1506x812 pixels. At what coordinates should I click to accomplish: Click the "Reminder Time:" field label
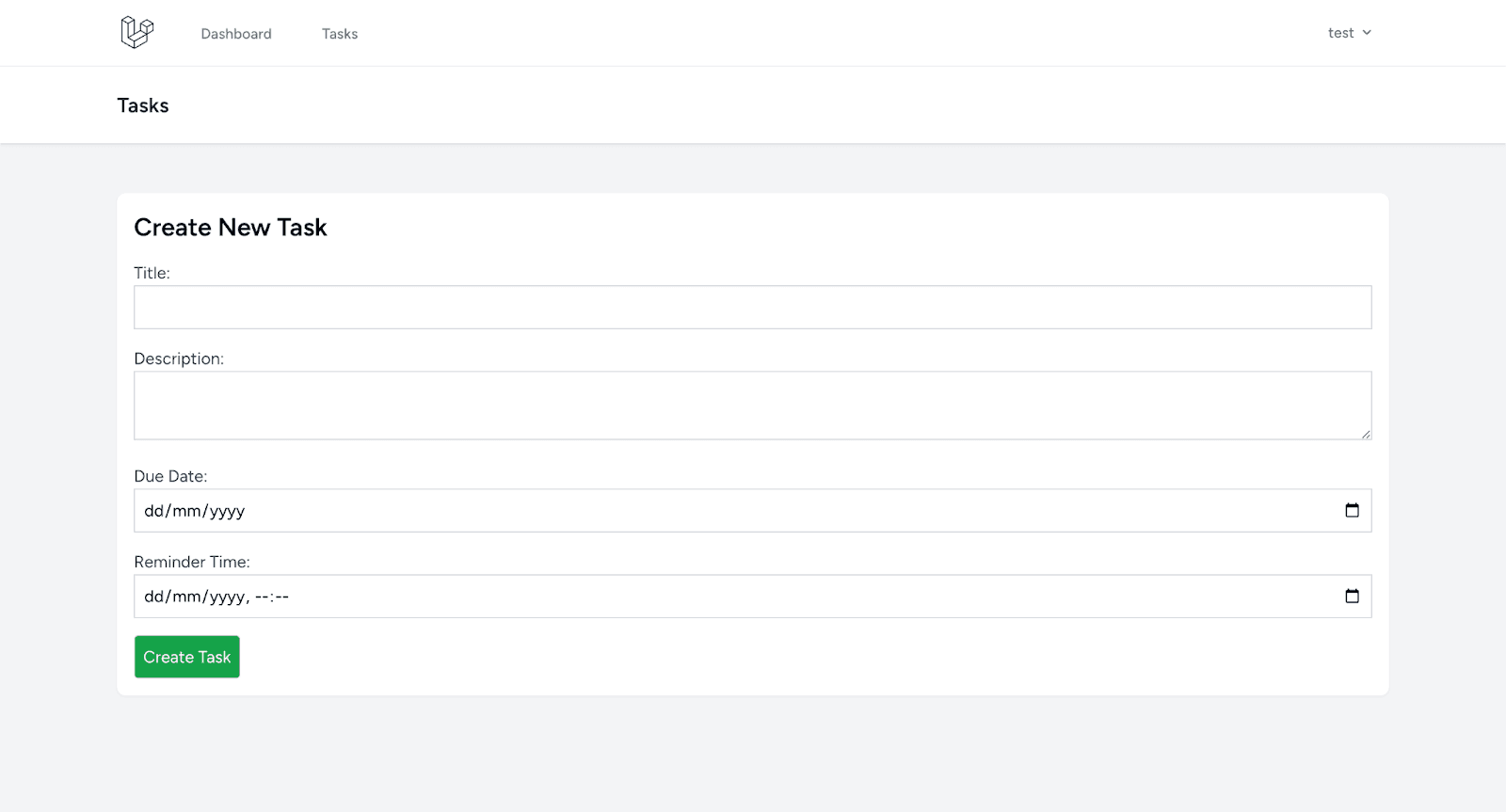(x=192, y=562)
